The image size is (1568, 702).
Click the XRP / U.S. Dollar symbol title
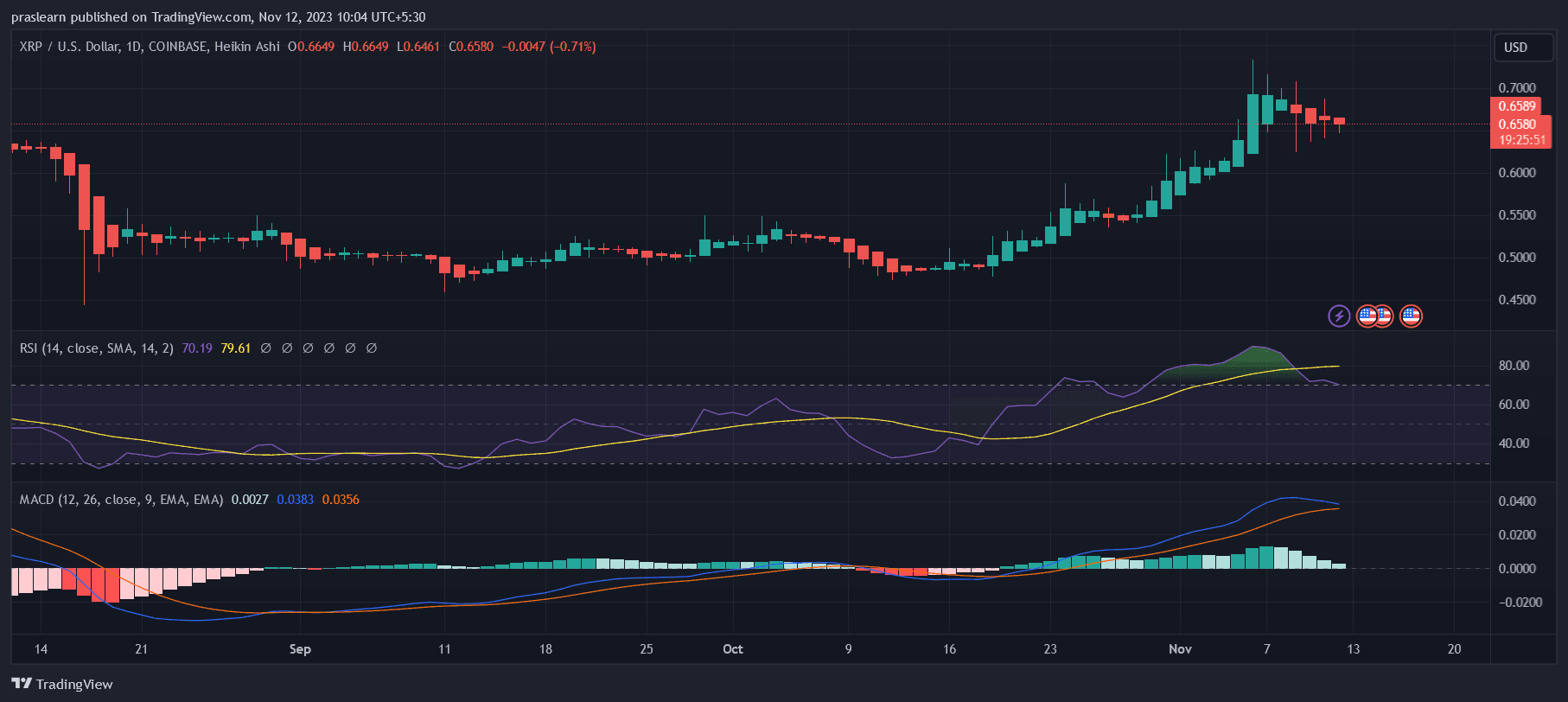[69, 47]
